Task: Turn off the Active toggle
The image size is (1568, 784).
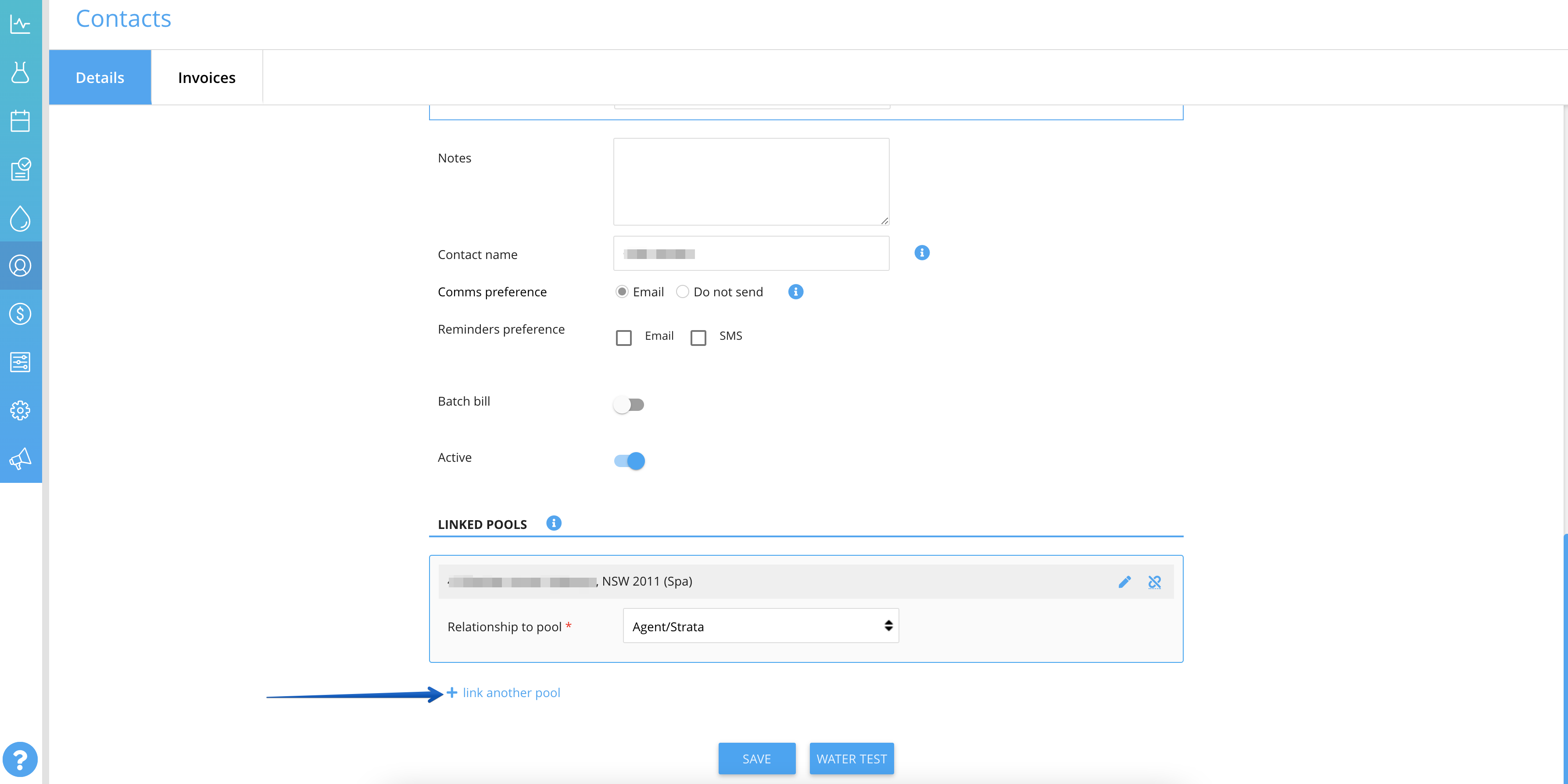Action: coord(630,461)
